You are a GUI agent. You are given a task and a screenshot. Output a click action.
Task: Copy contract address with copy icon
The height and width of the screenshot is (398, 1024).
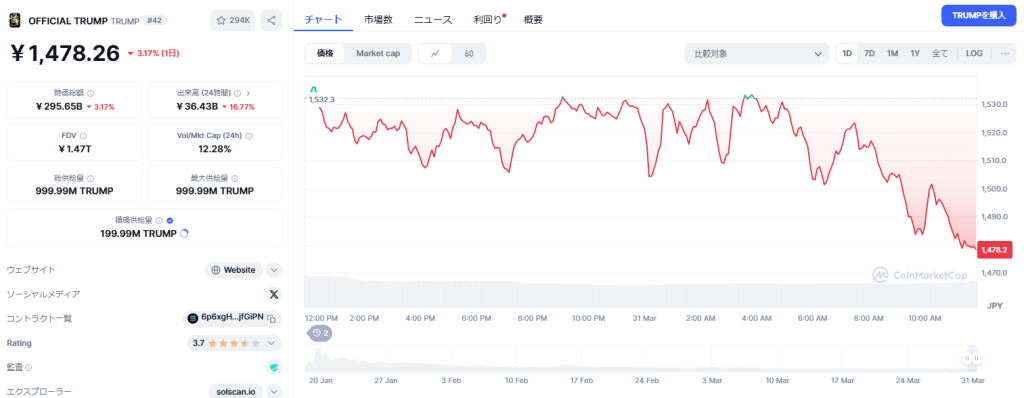pyautogui.click(x=271, y=318)
